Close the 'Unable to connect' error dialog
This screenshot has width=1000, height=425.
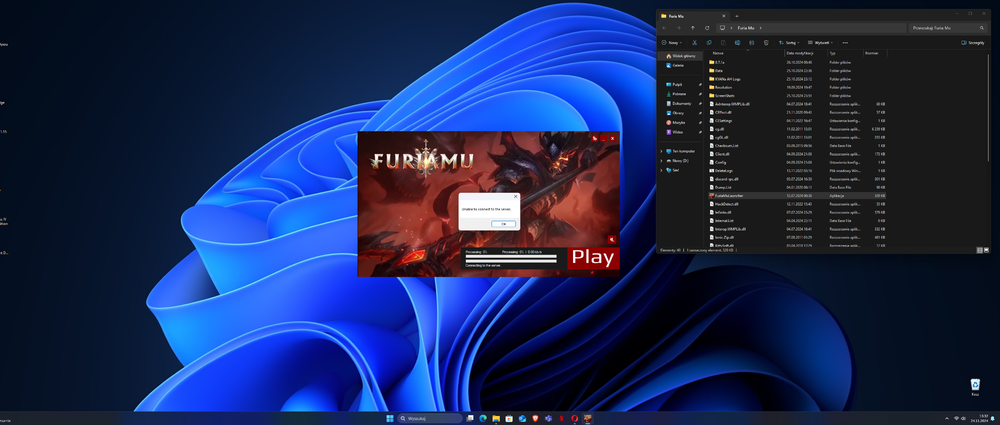[x=515, y=197]
